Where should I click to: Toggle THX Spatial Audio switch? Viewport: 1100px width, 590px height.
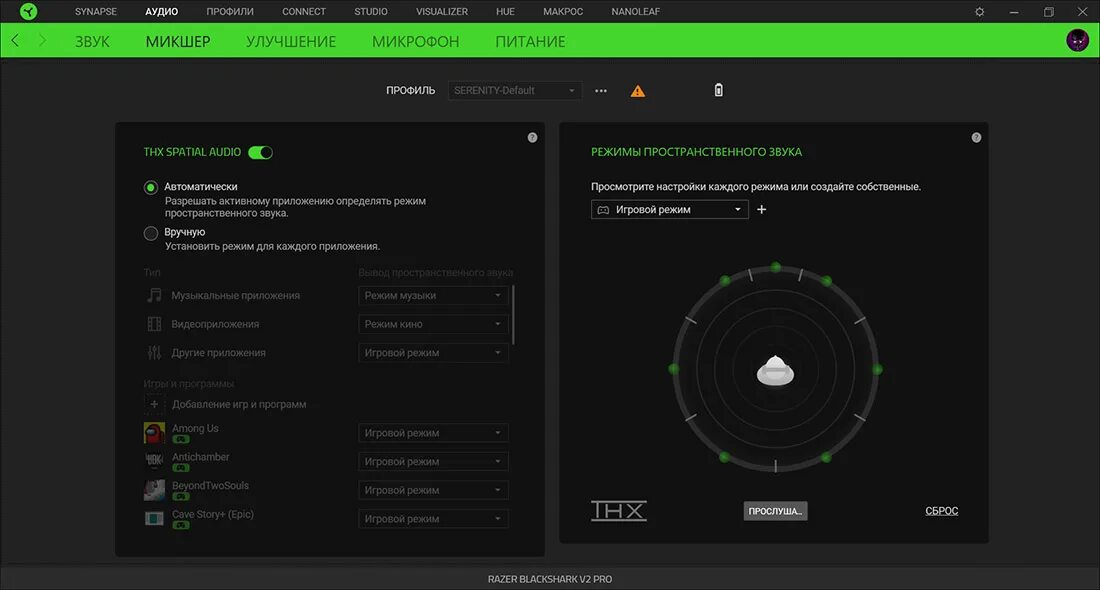(x=260, y=152)
